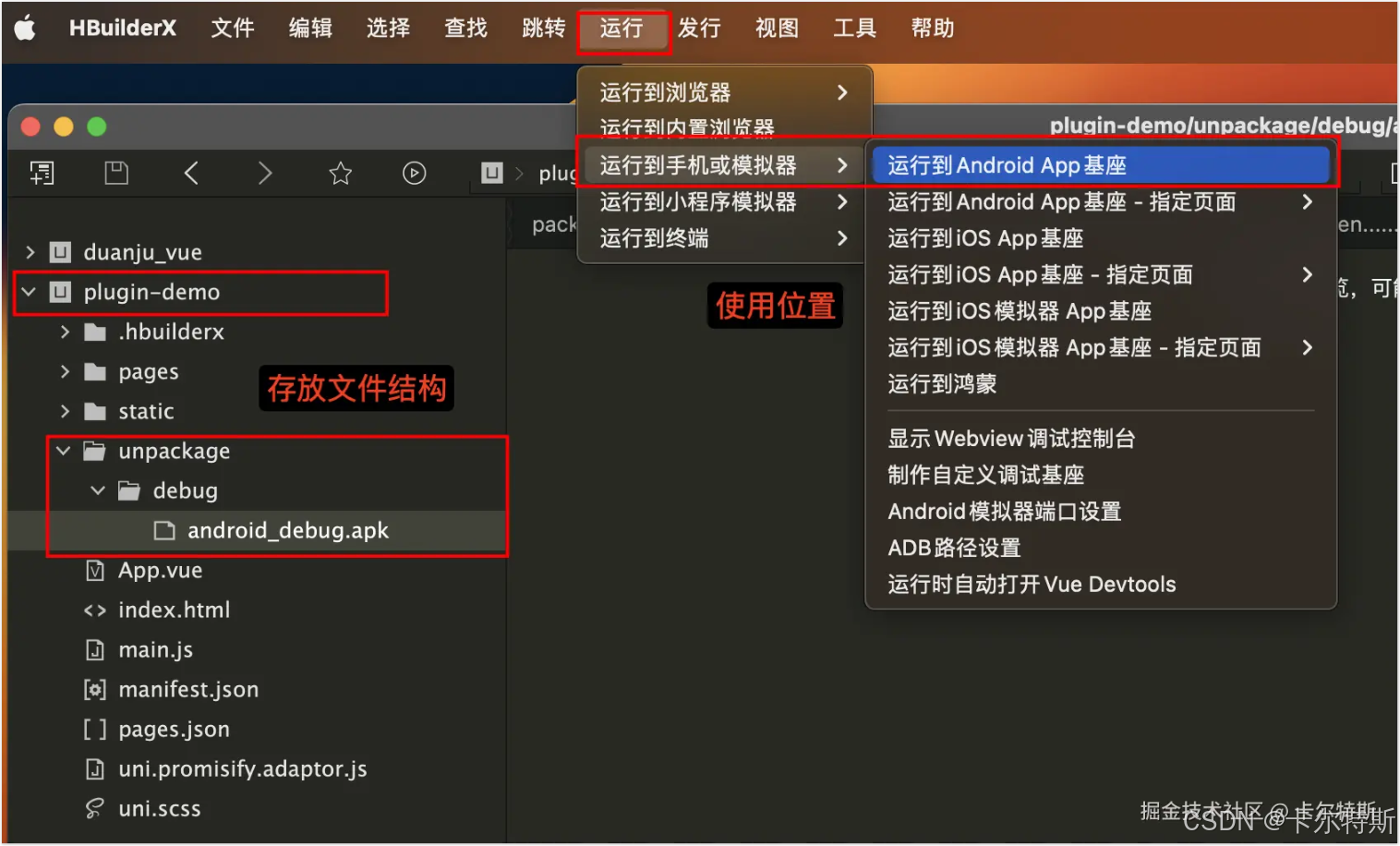Image resolution: width=1400 pixels, height=846 pixels.
Task: Choose 运行到小程序模拟器 menu entry
Action: 725,201
